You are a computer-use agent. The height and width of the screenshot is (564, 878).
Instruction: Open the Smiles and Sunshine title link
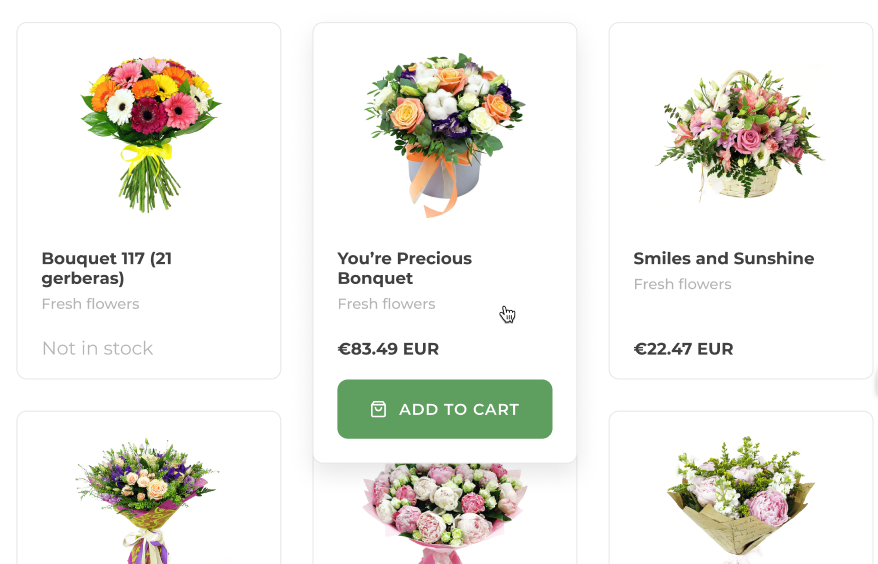[x=723, y=258]
